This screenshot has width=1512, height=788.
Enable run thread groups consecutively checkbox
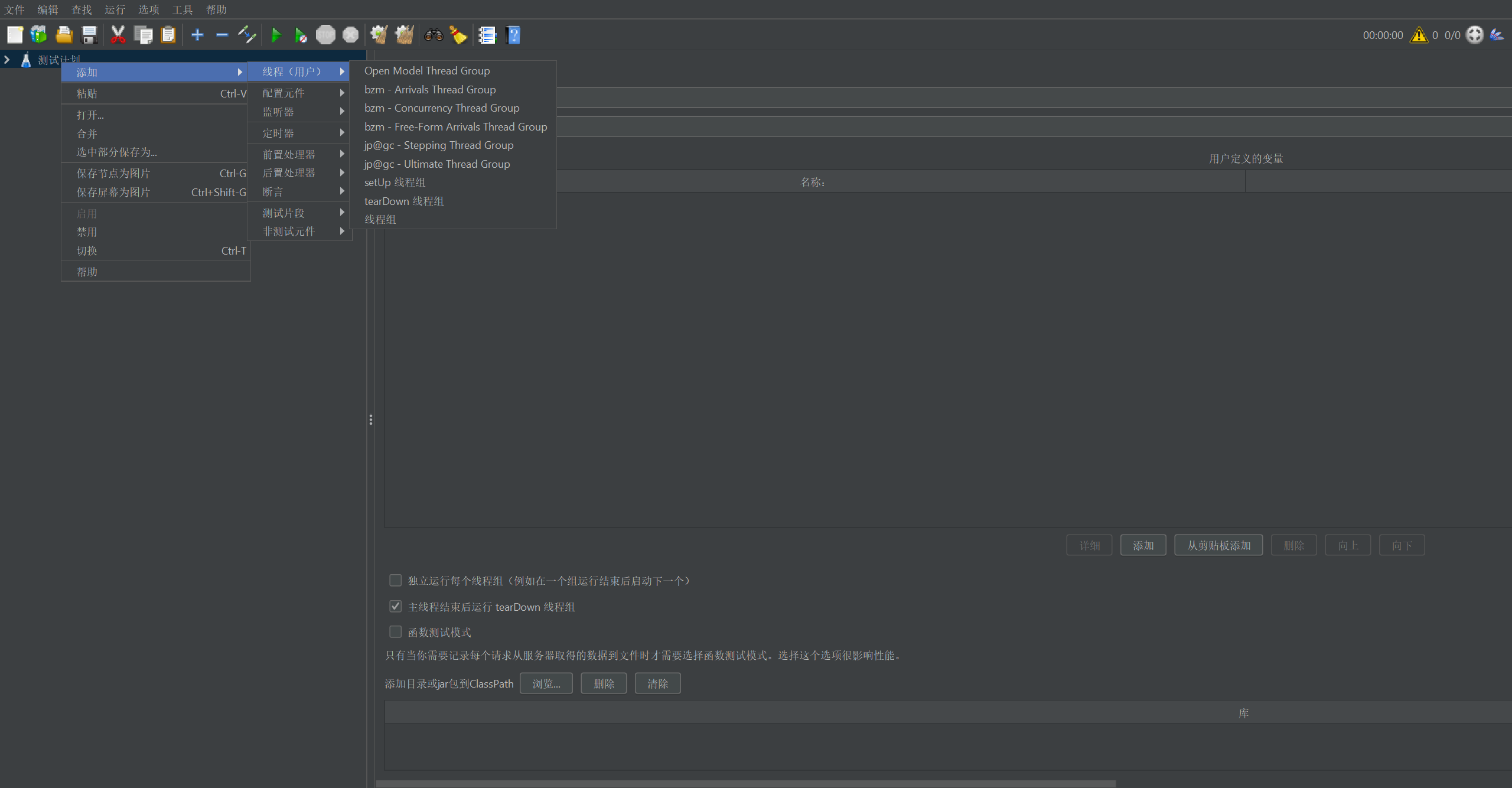point(396,581)
